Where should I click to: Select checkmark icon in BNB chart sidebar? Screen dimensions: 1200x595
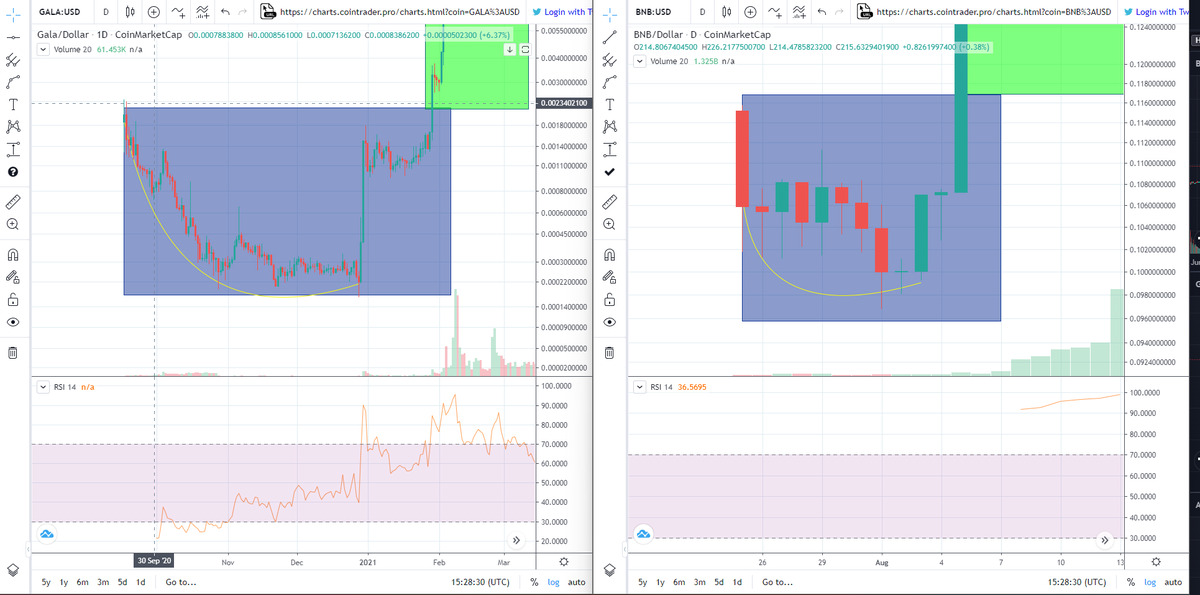(x=608, y=171)
